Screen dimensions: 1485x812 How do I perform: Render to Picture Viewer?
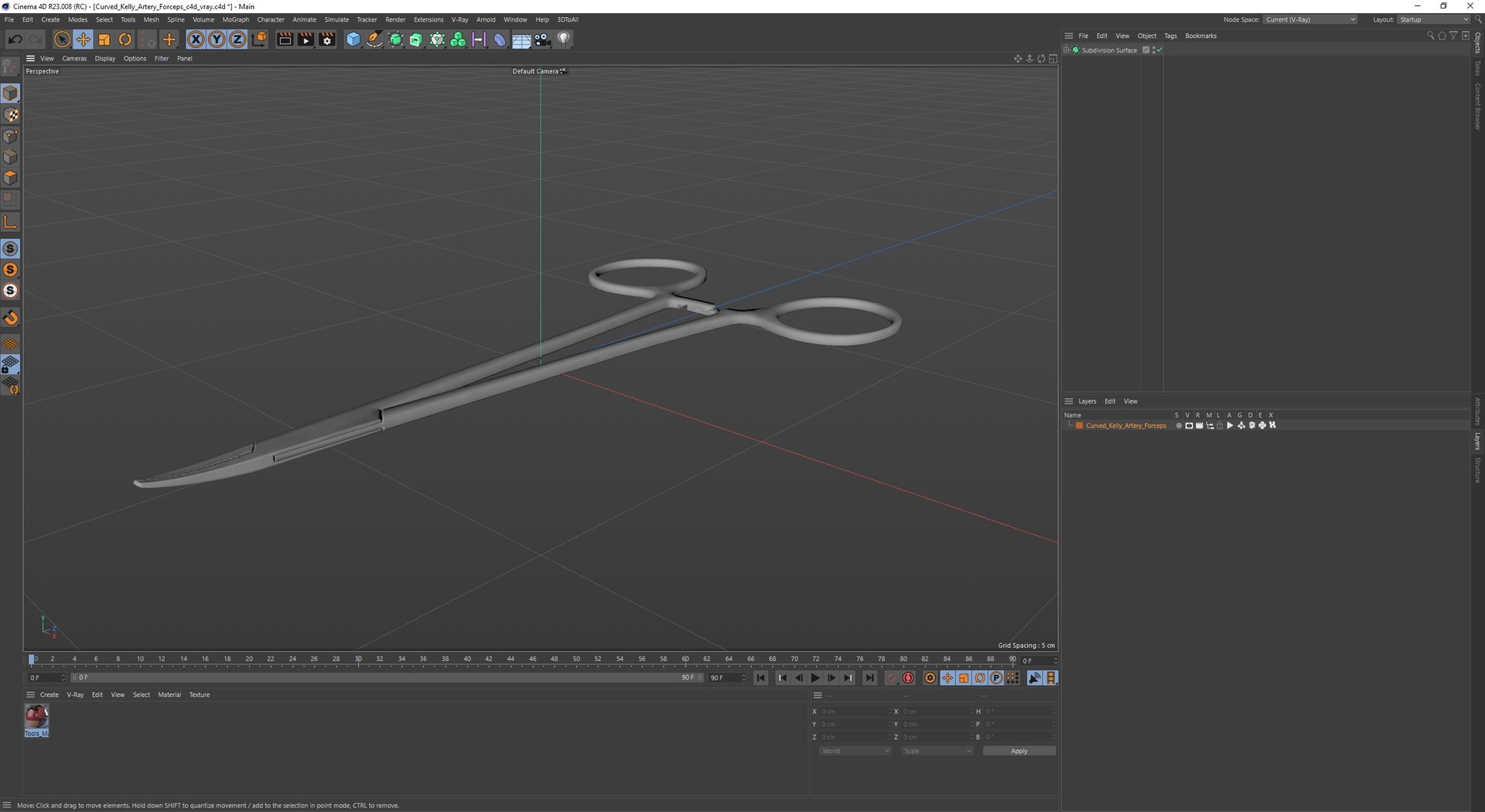pyautogui.click(x=306, y=39)
